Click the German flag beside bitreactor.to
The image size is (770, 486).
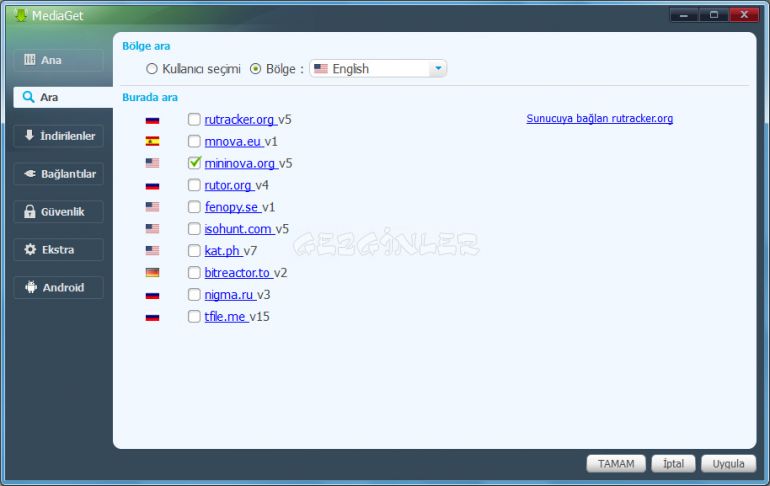pyautogui.click(x=152, y=272)
